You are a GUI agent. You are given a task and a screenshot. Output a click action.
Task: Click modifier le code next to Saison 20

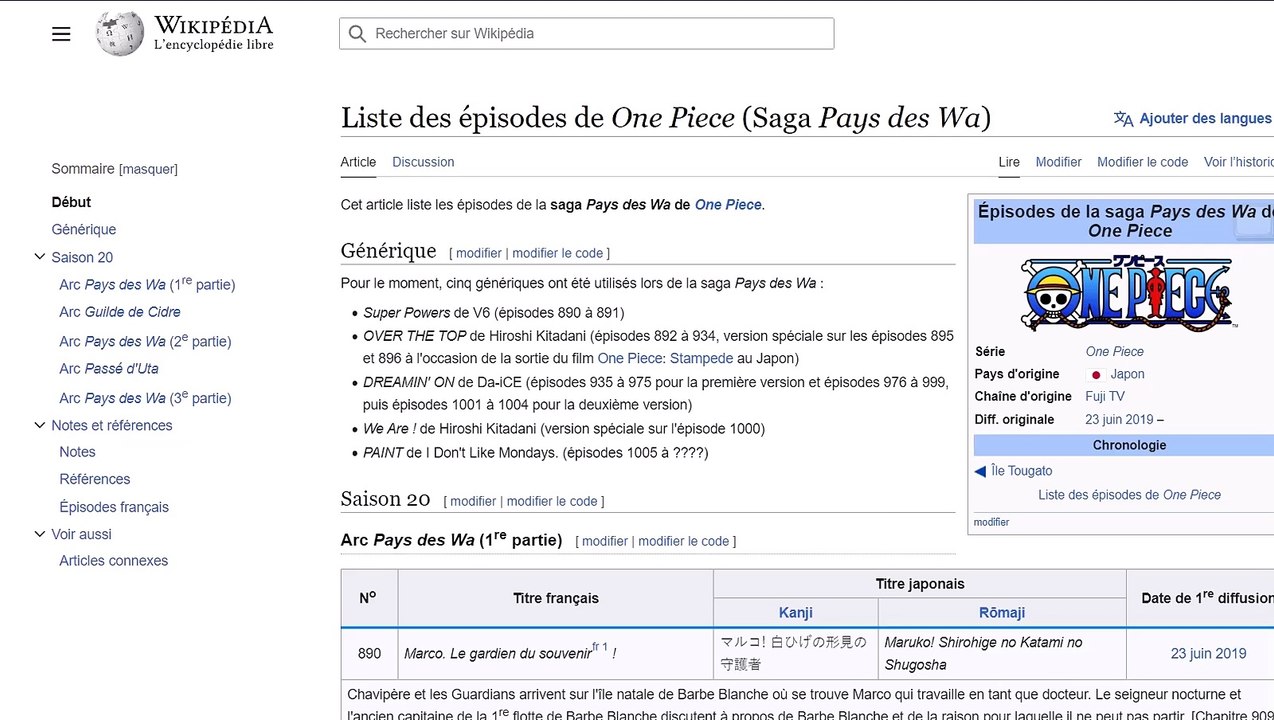553,501
